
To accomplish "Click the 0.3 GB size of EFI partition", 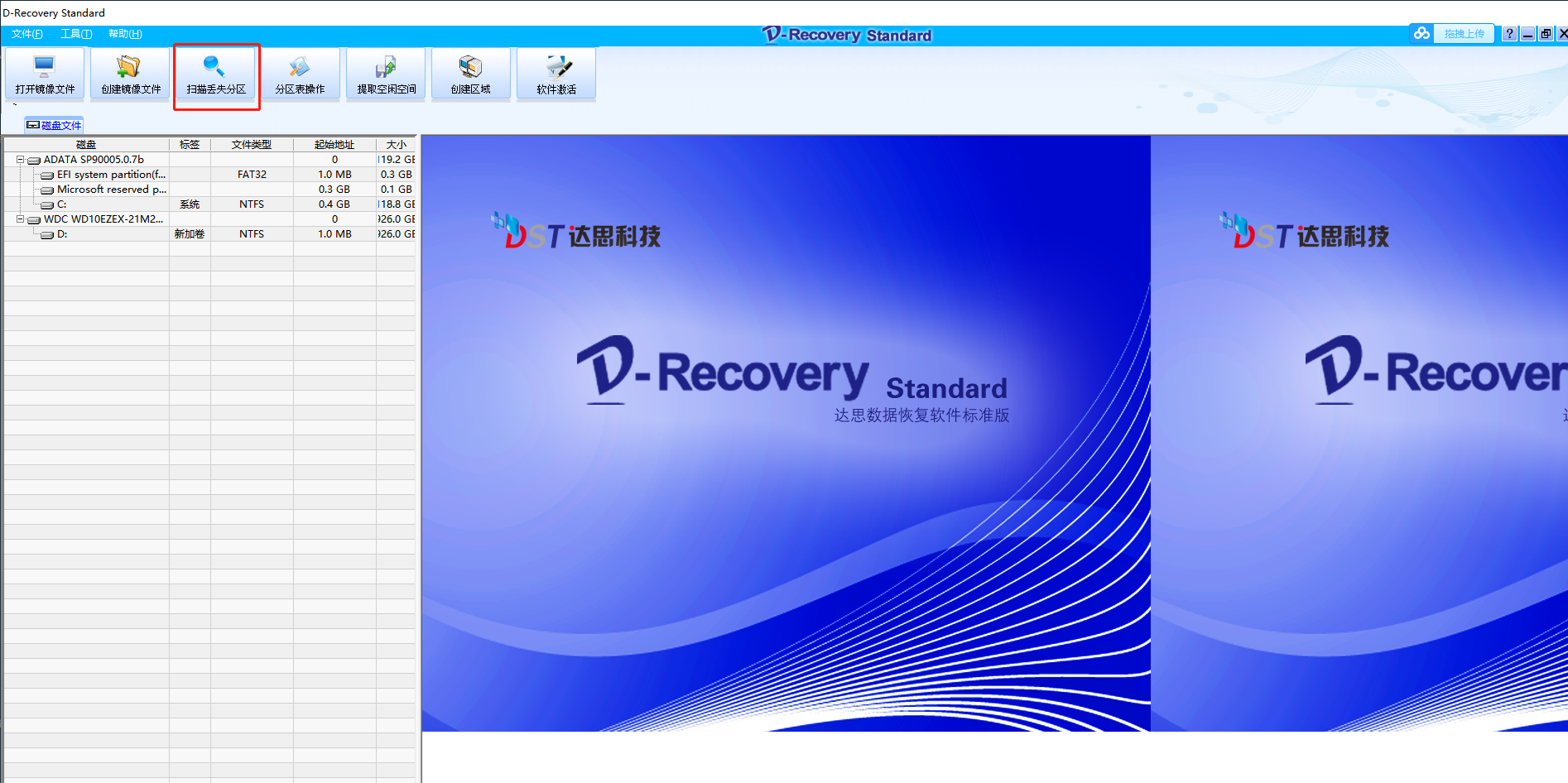I will [397, 175].
